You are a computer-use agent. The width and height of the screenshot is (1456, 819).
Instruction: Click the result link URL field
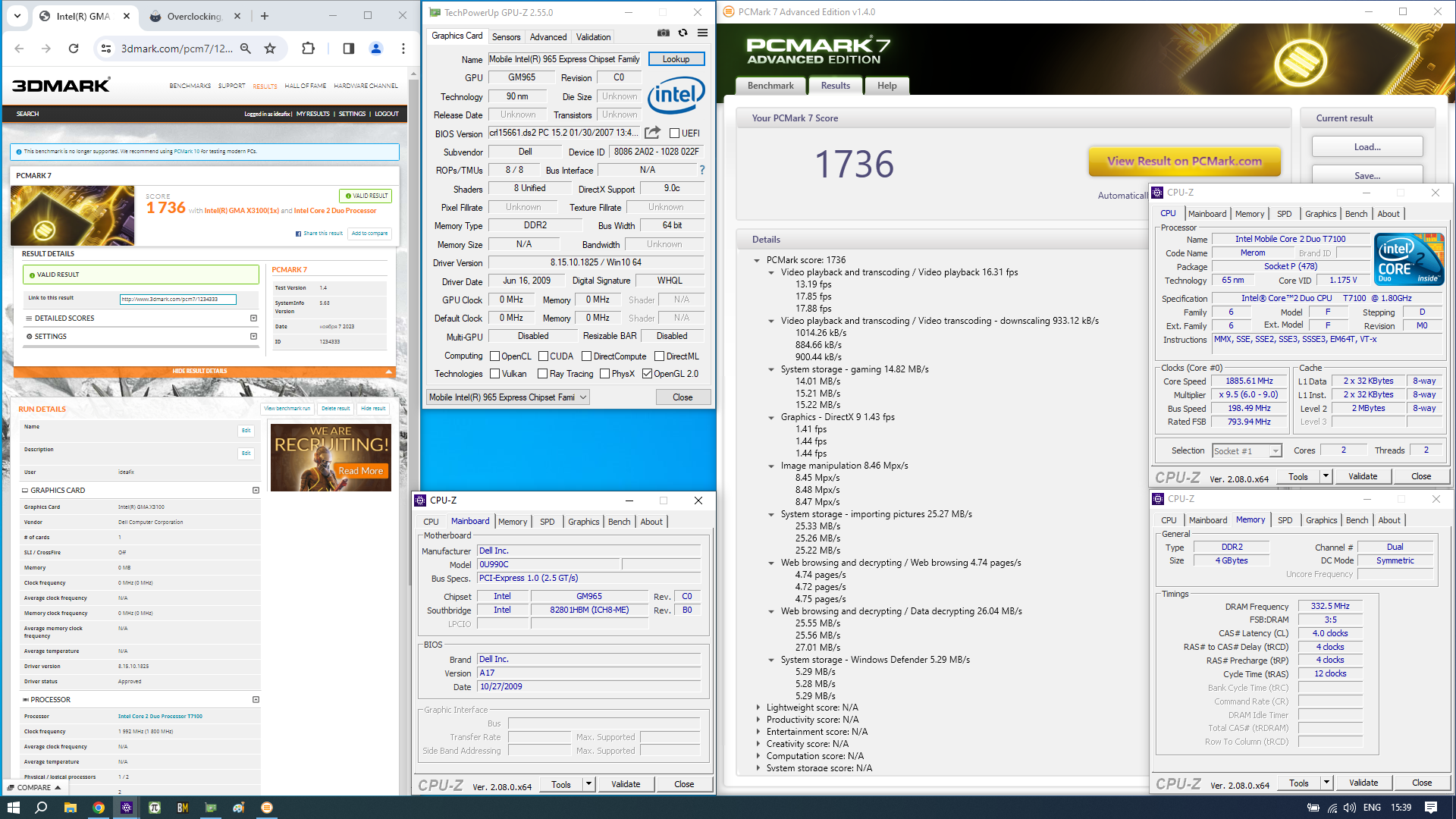[177, 300]
